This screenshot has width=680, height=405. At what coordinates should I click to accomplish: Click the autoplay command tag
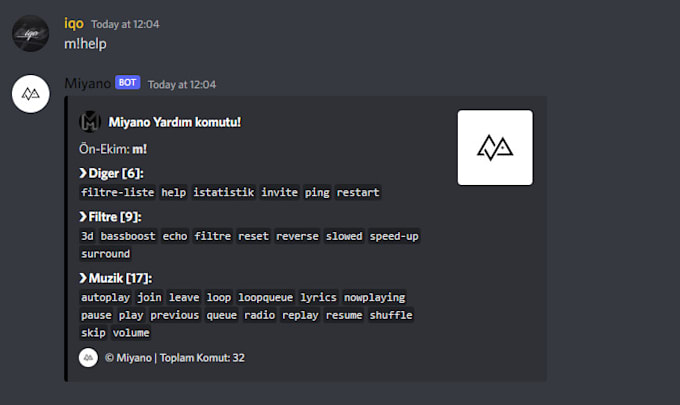pos(106,297)
